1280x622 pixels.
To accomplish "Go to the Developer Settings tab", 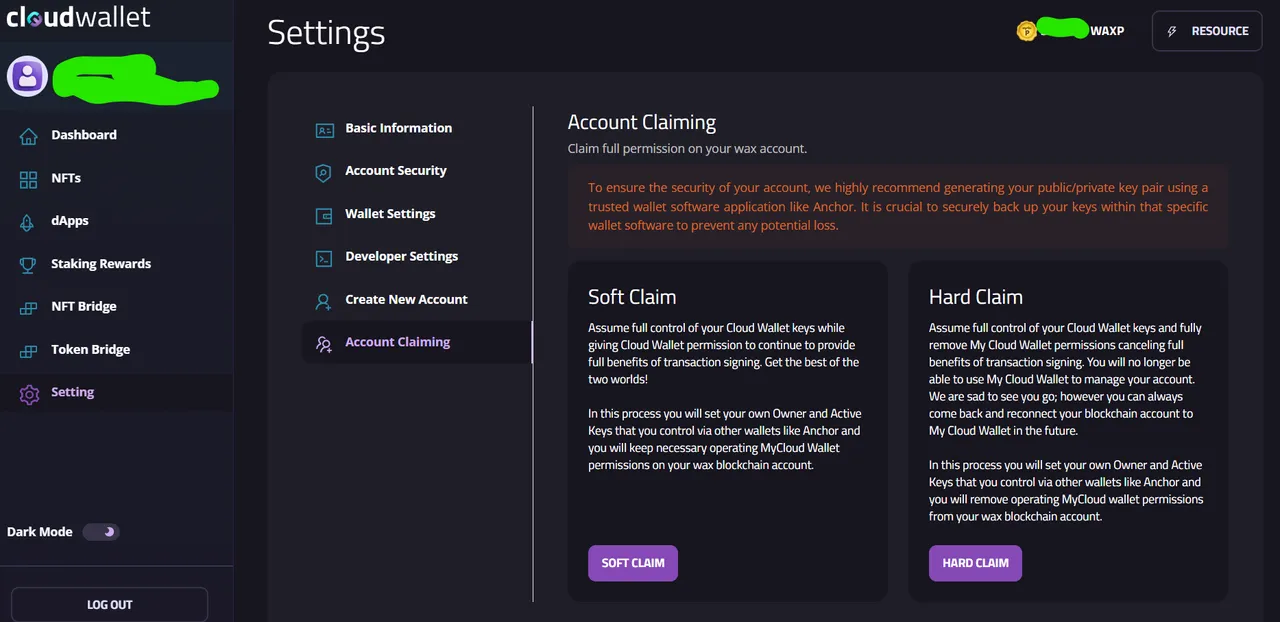I will (401, 257).
